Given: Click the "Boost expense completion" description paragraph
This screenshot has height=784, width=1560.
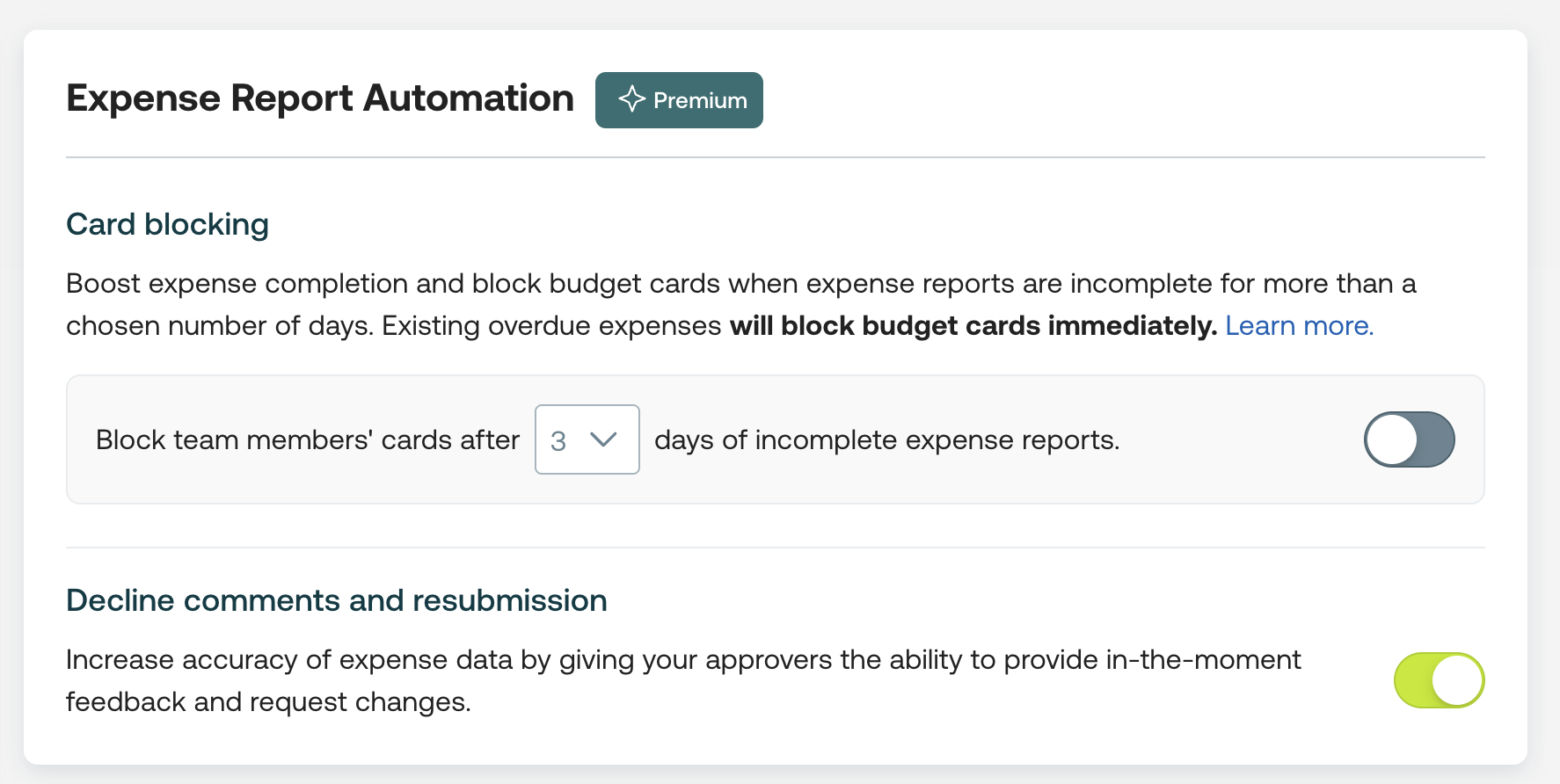Looking at the screenshot, I should click(741, 305).
